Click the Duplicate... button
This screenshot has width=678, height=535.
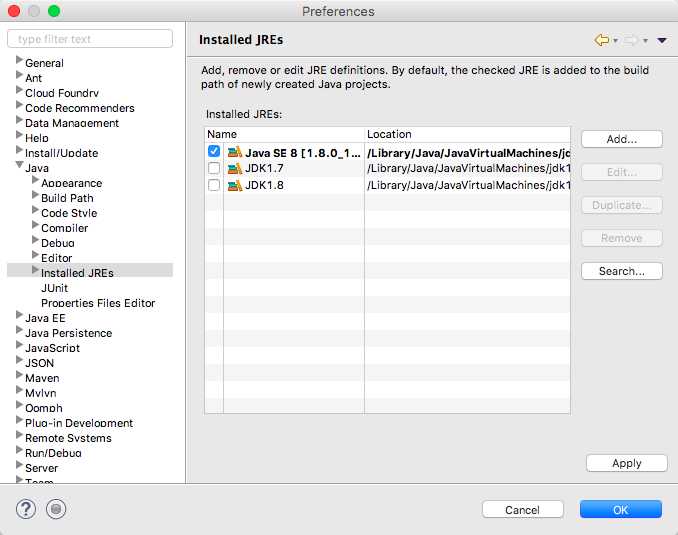622,205
